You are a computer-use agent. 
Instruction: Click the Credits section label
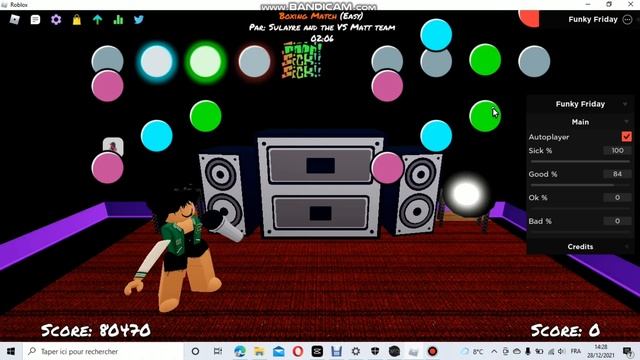click(x=580, y=247)
